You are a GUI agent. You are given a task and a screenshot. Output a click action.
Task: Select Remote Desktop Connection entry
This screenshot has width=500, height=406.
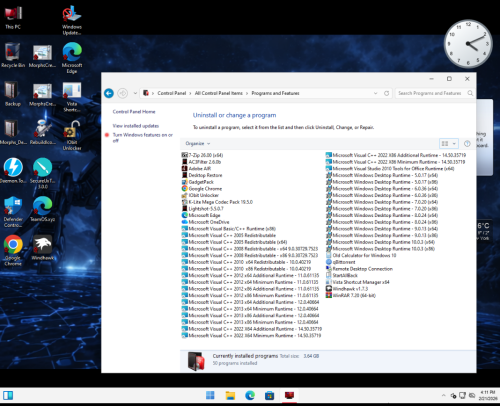359,269
